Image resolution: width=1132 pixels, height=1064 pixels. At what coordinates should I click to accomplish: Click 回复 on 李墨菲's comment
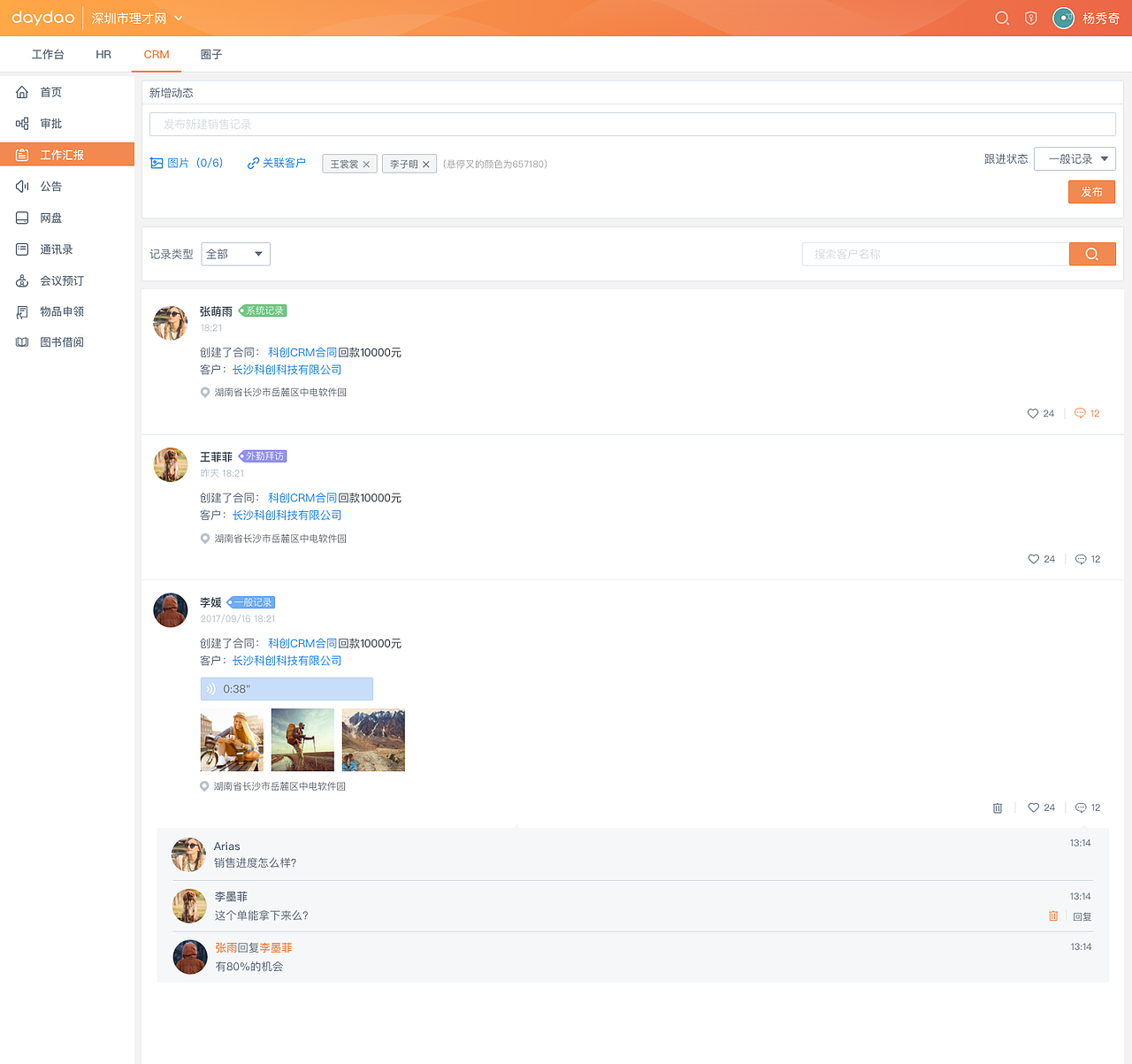(1082, 916)
